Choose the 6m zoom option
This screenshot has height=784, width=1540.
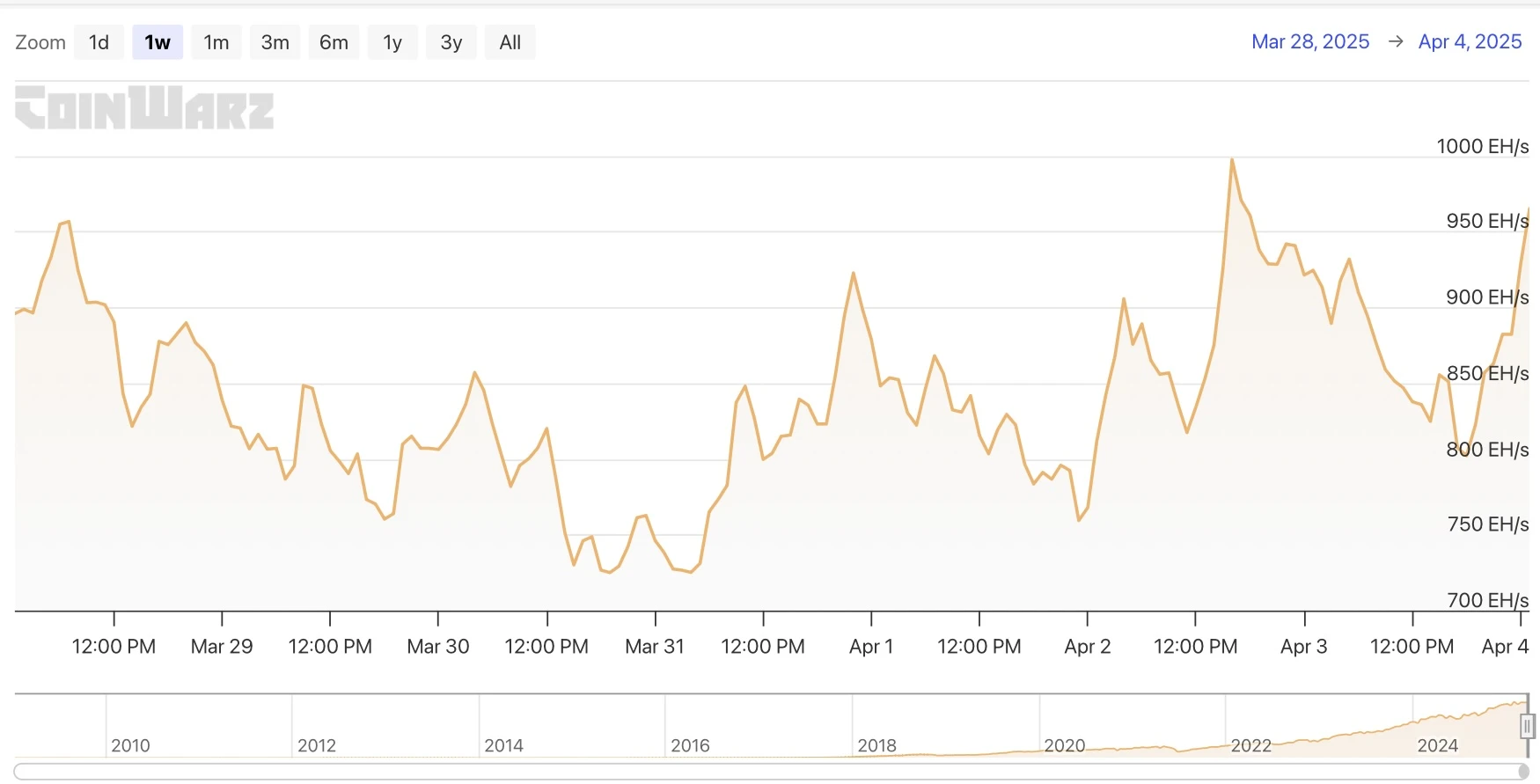tap(334, 42)
